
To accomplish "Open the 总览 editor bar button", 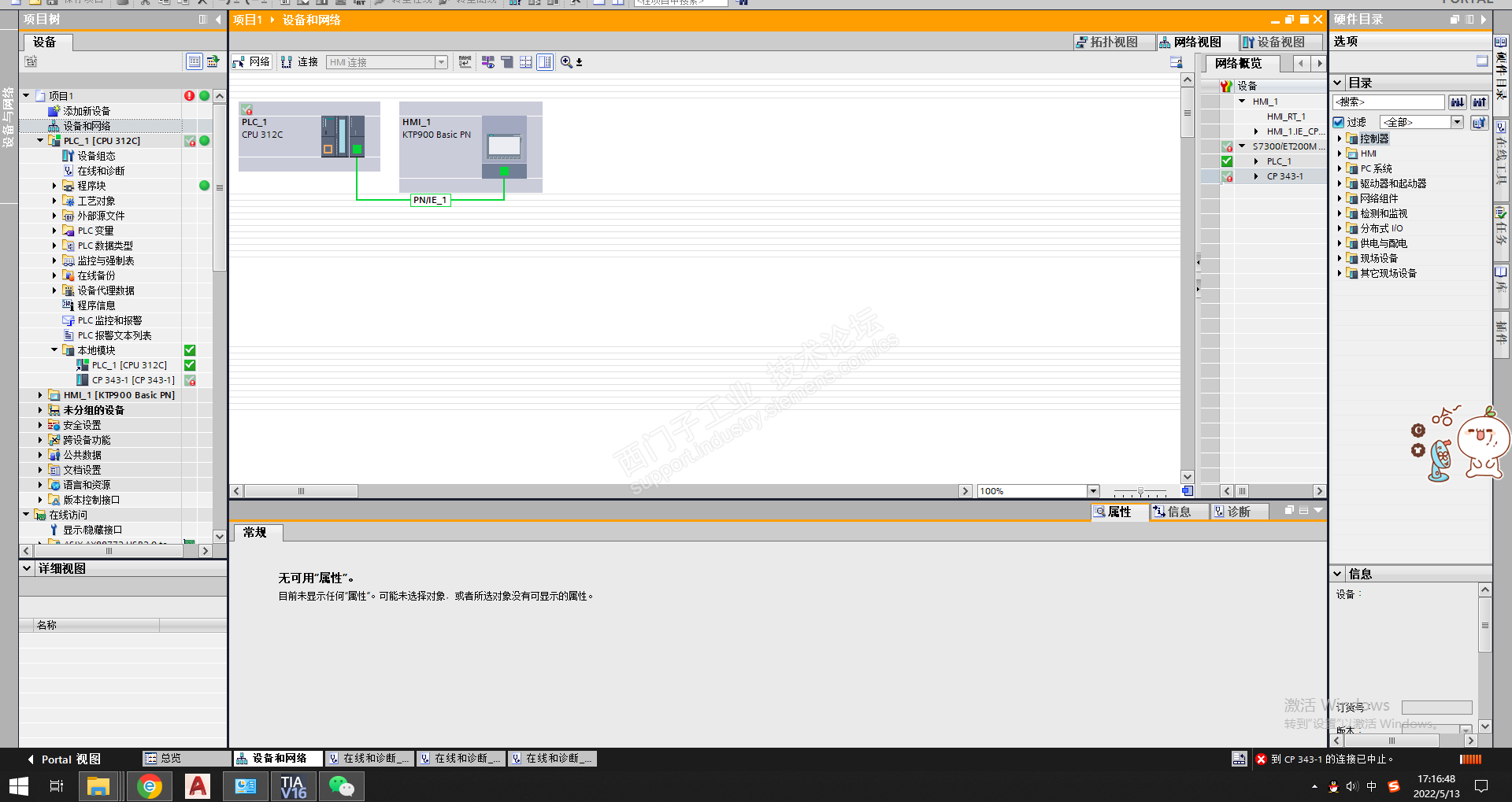I will (x=186, y=759).
